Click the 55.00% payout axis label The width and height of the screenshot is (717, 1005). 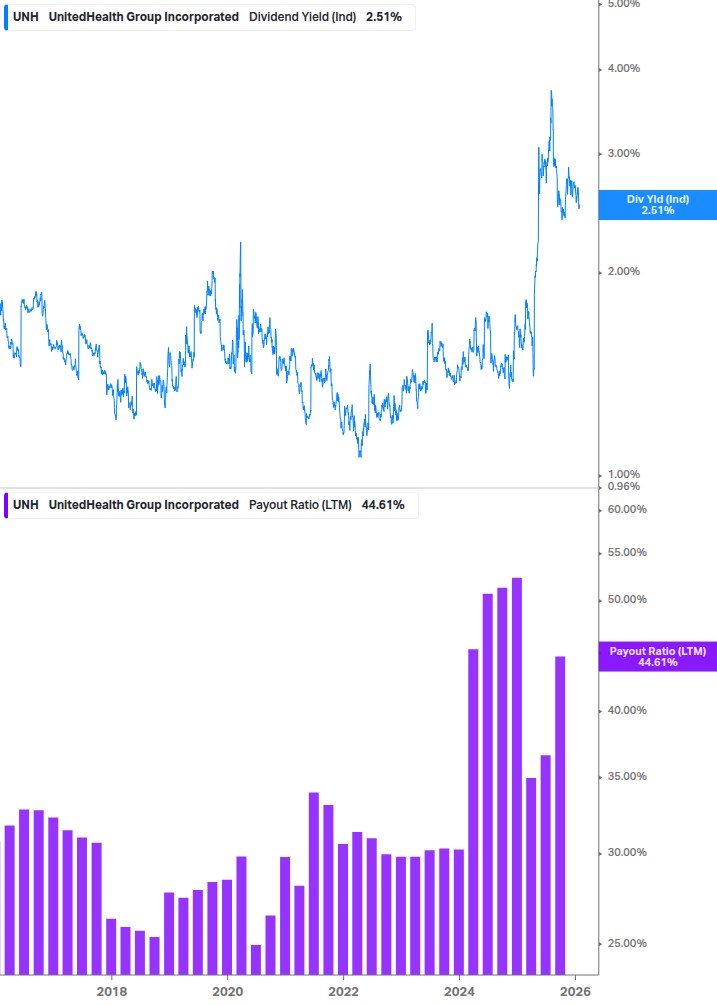click(627, 552)
